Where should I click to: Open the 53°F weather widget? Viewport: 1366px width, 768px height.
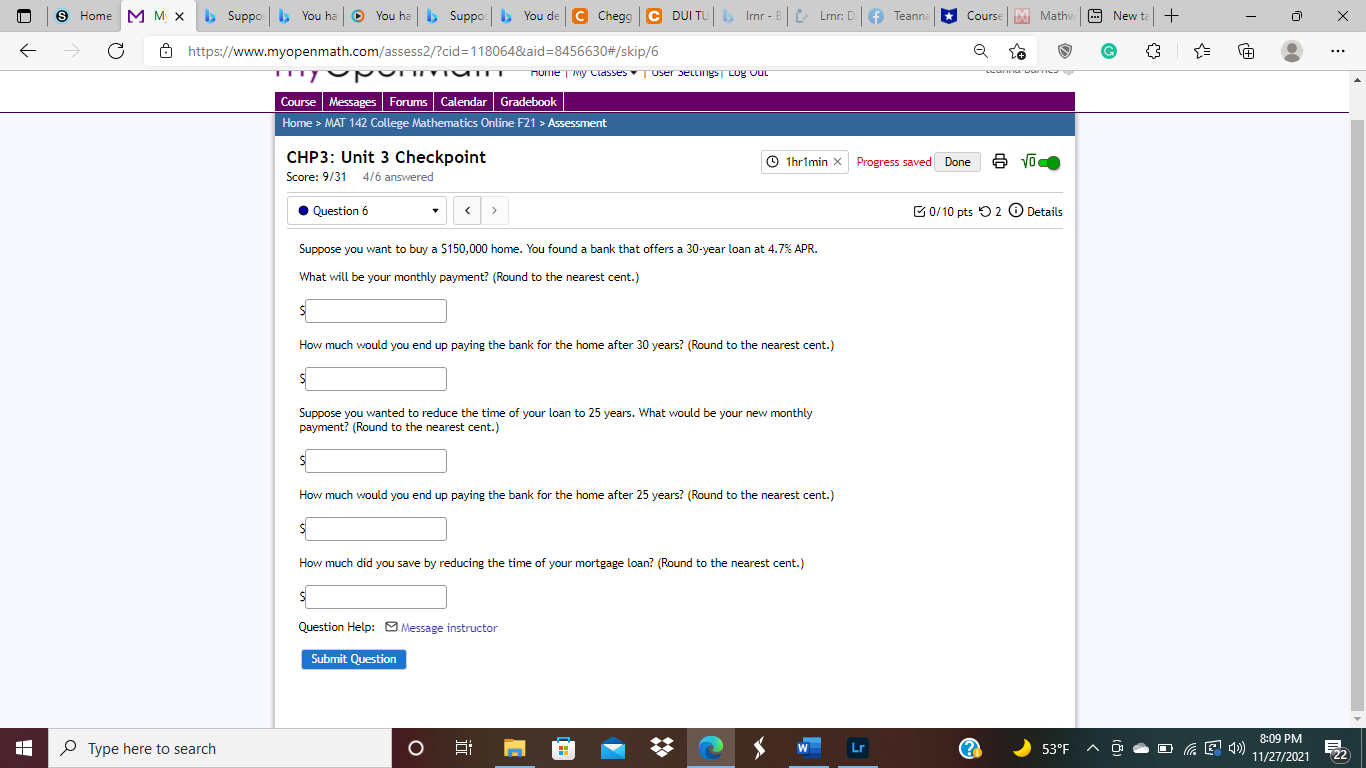1041,748
